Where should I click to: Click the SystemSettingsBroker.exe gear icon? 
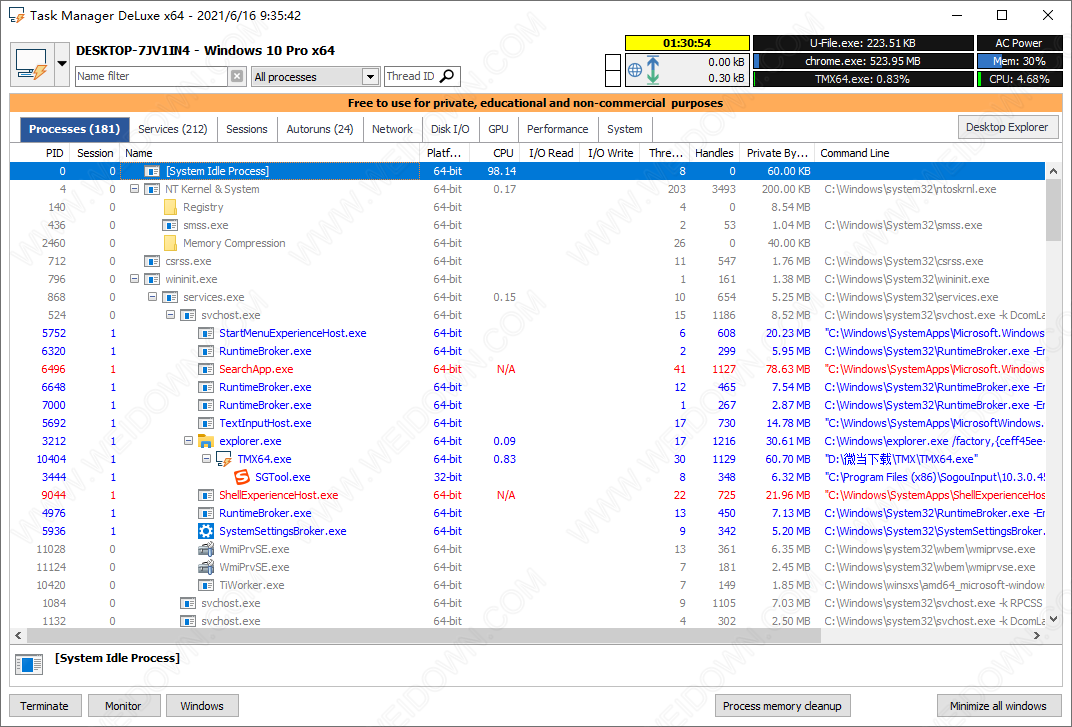click(x=205, y=531)
